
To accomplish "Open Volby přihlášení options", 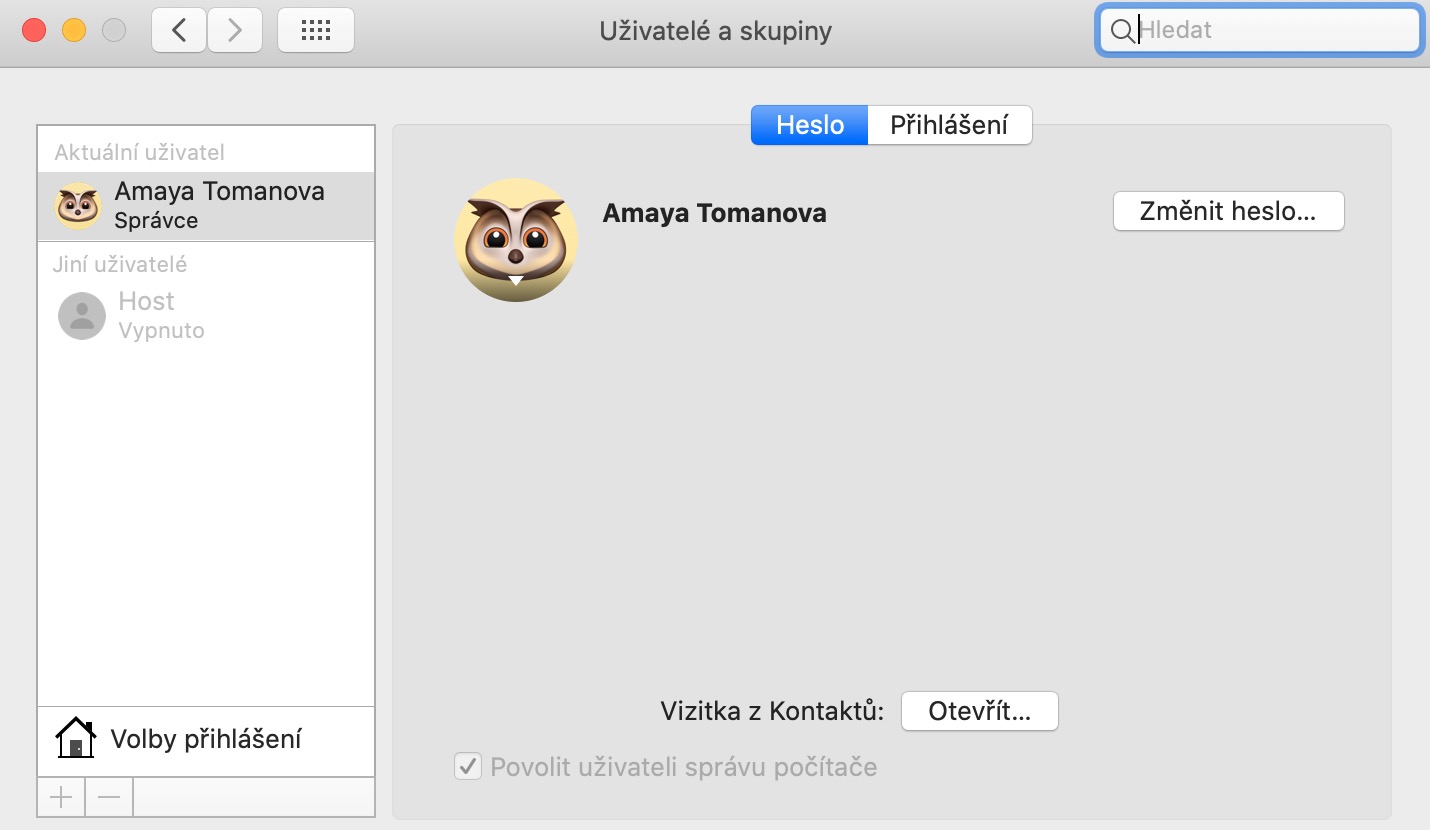I will pos(205,739).
